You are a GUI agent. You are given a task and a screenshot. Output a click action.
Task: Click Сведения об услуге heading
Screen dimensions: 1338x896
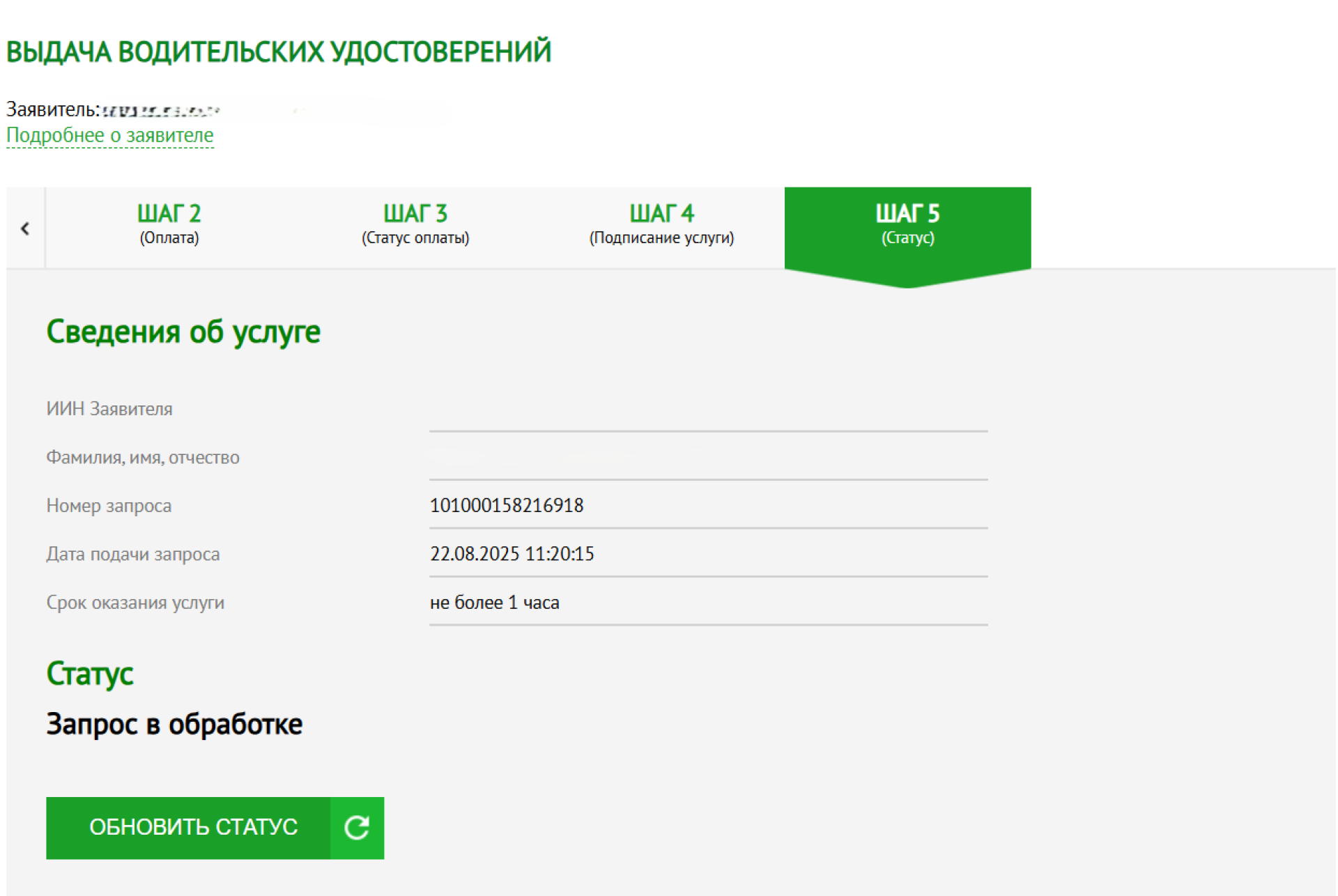coord(183,332)
